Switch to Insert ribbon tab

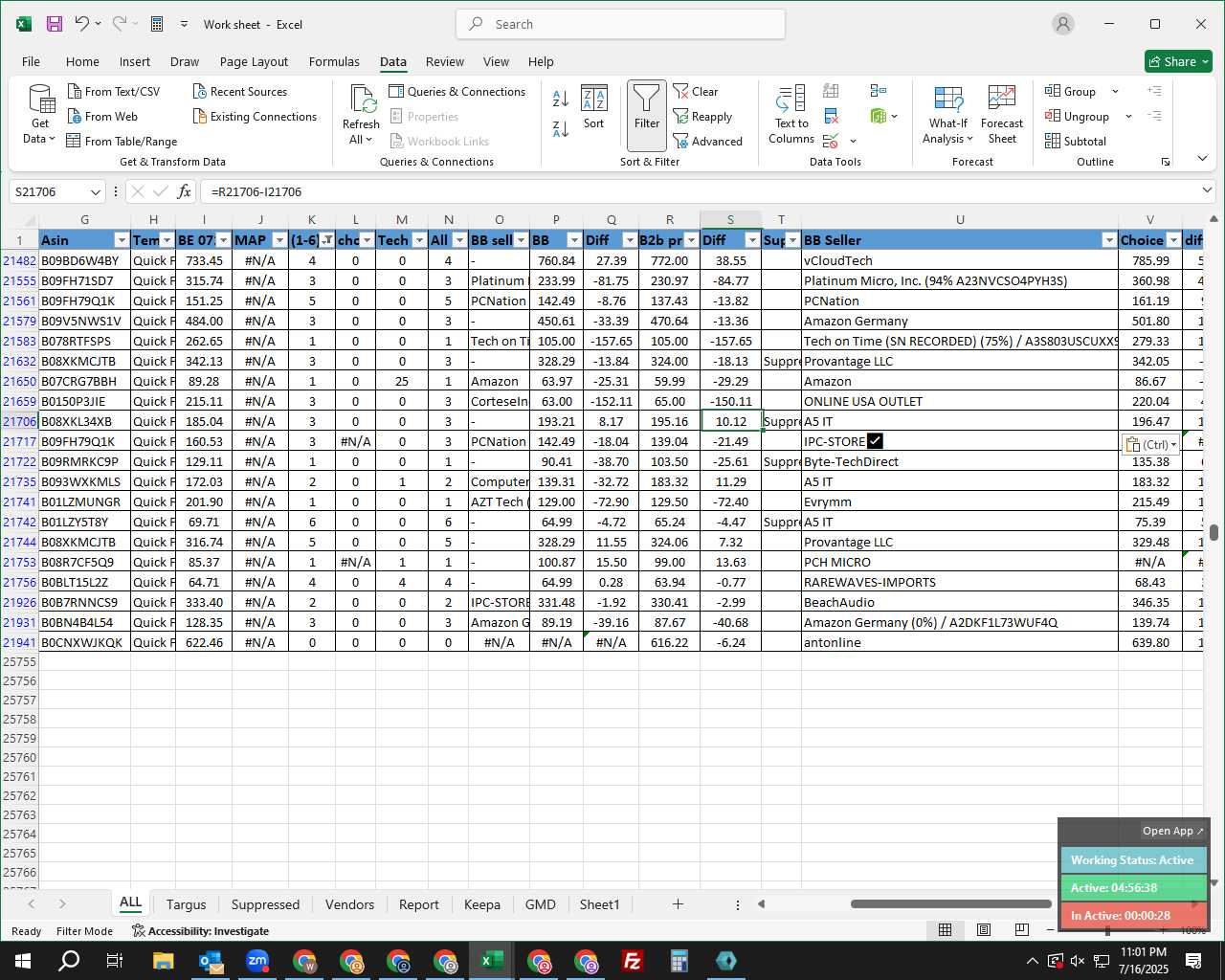[135, 61]
